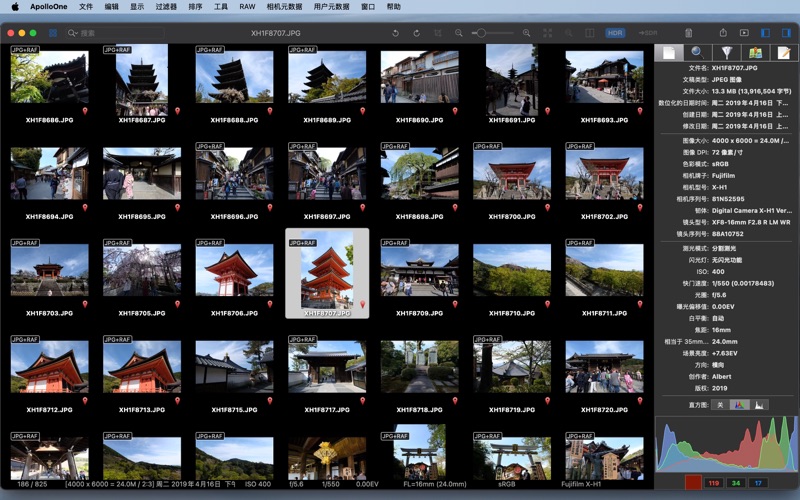The height and width of the screenshot is (500, 800).
Task: Select thumbnail XH1F8707.JPG
Action: tap(327, 273)
